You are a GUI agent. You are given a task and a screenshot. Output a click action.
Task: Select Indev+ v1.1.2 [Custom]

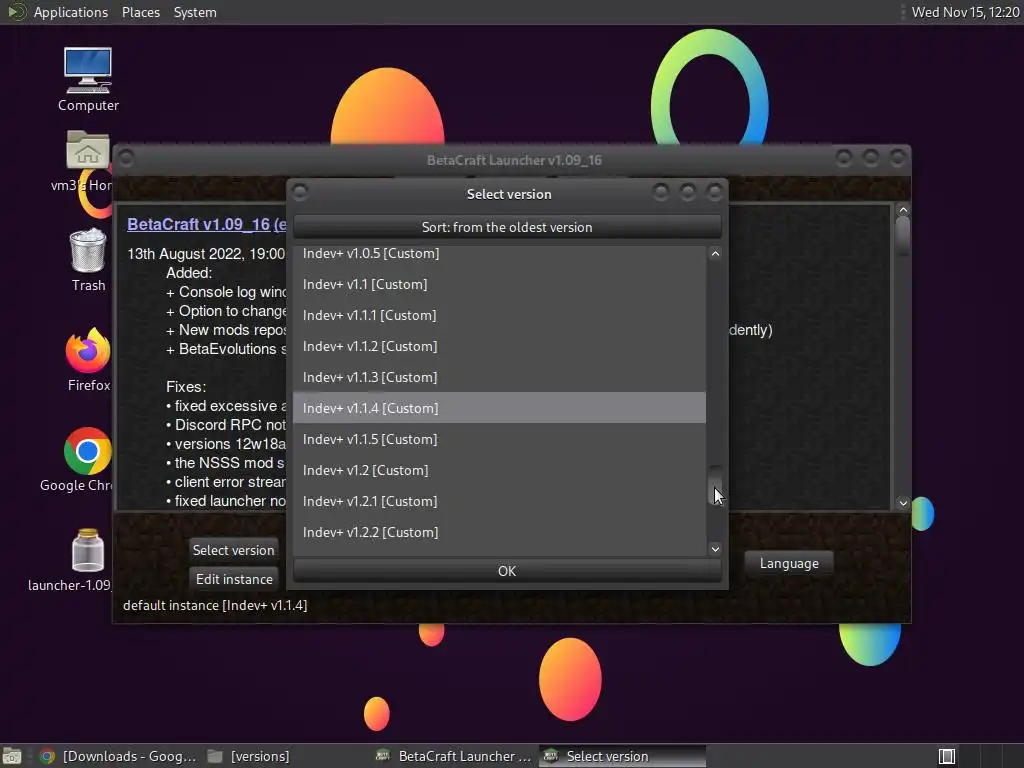(x=499, y=346)
